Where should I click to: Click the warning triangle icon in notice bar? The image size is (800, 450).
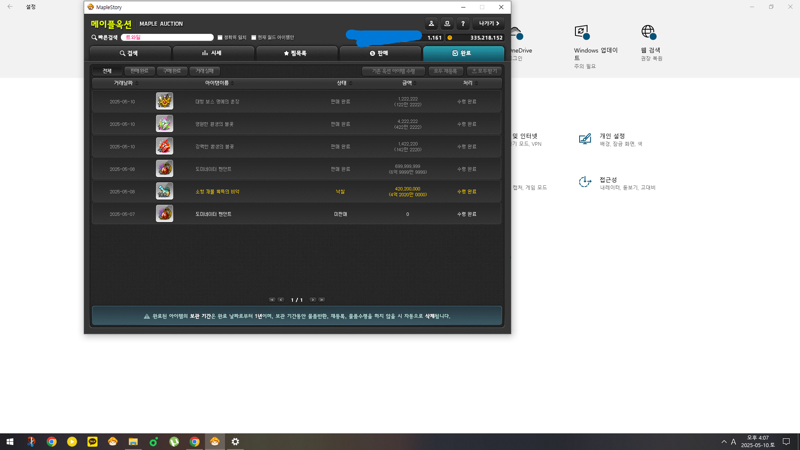coord(147,316)
